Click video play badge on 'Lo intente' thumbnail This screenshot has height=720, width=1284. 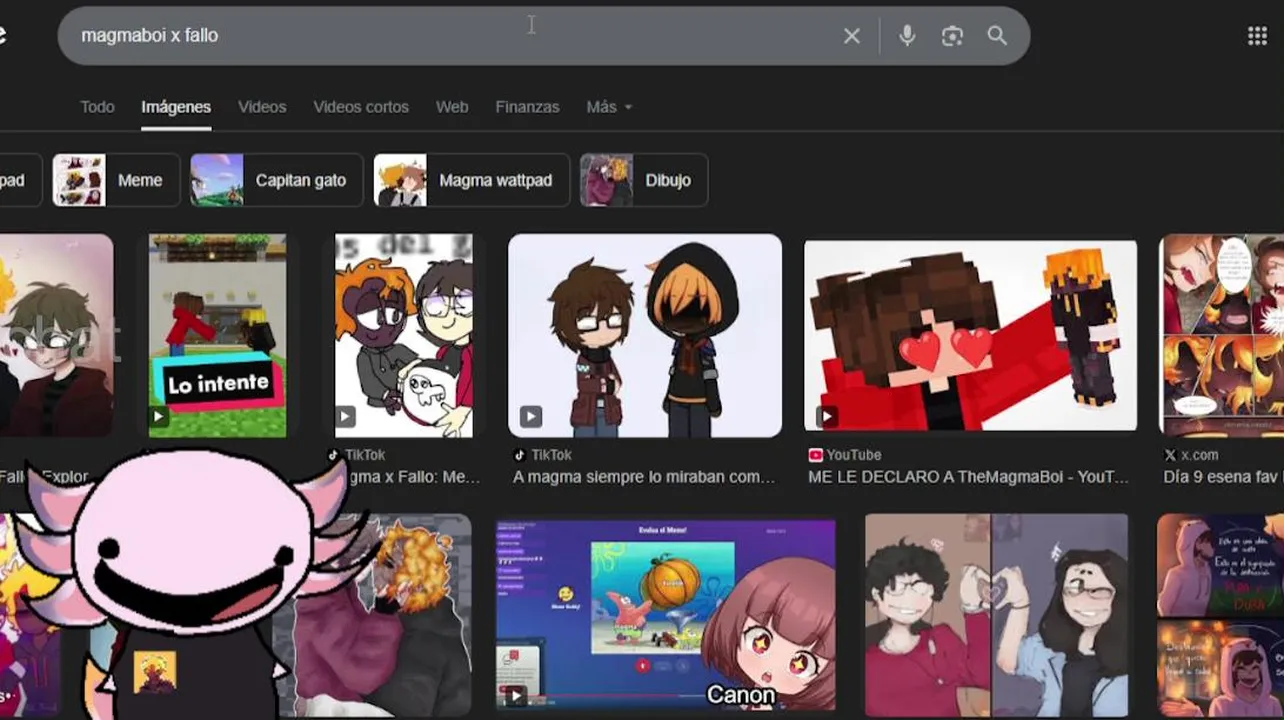coord(159,416)
